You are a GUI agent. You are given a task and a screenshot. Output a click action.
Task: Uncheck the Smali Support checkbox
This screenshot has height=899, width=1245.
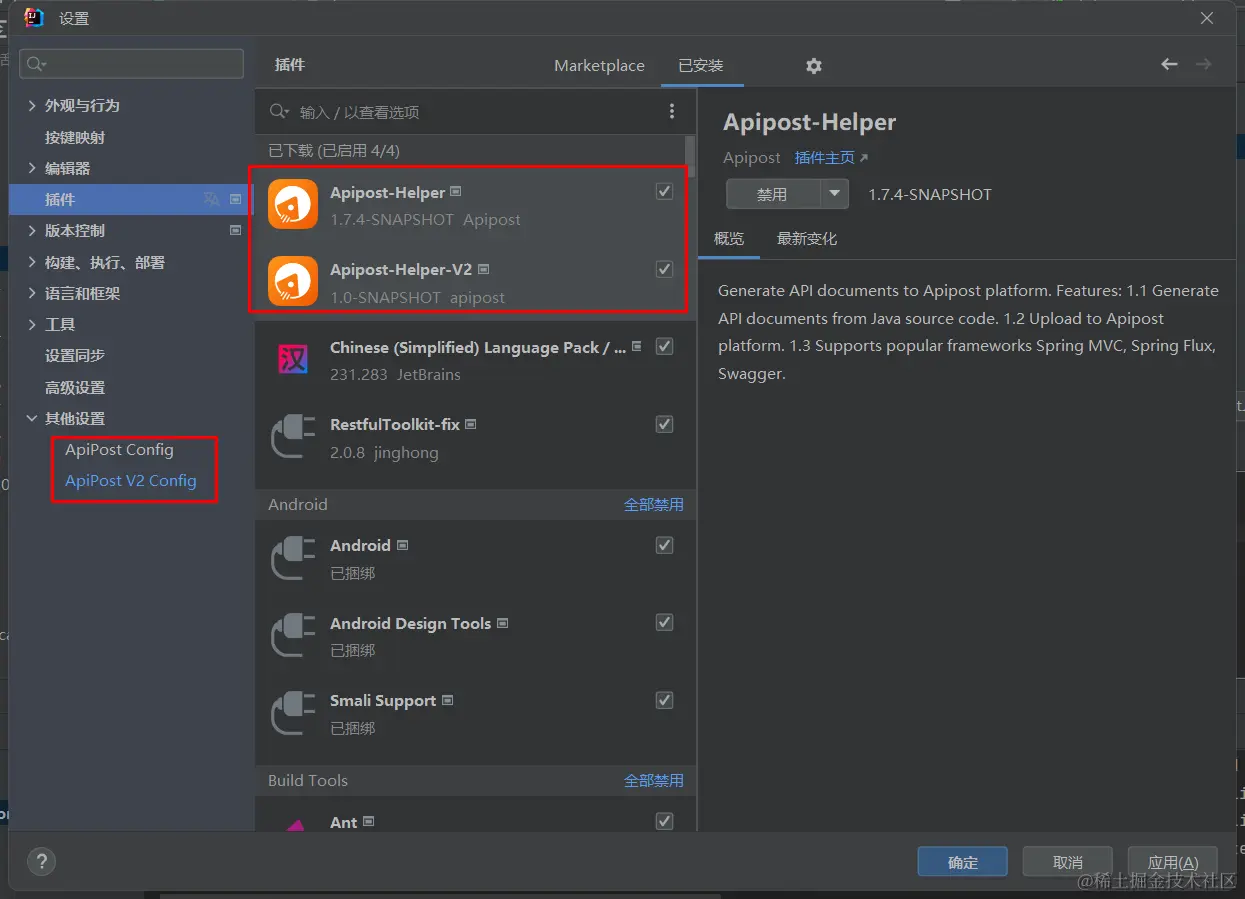(x=664, y=700)
